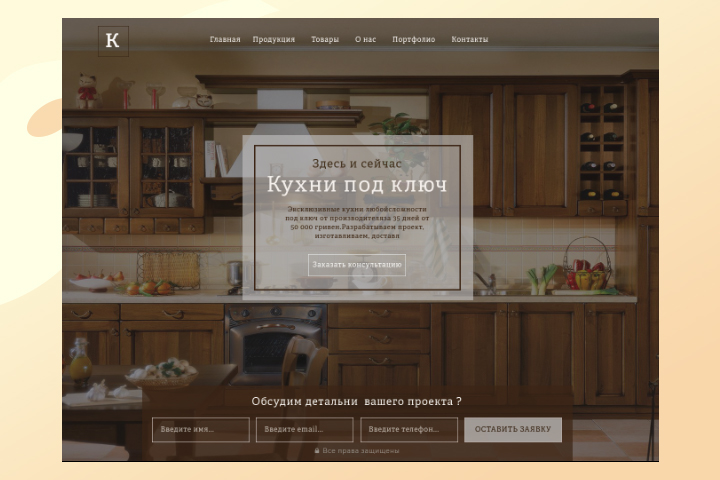The image size is (720, 480).
Task: Click the Заказать консультацию button
Action: [x=357, y=265]
